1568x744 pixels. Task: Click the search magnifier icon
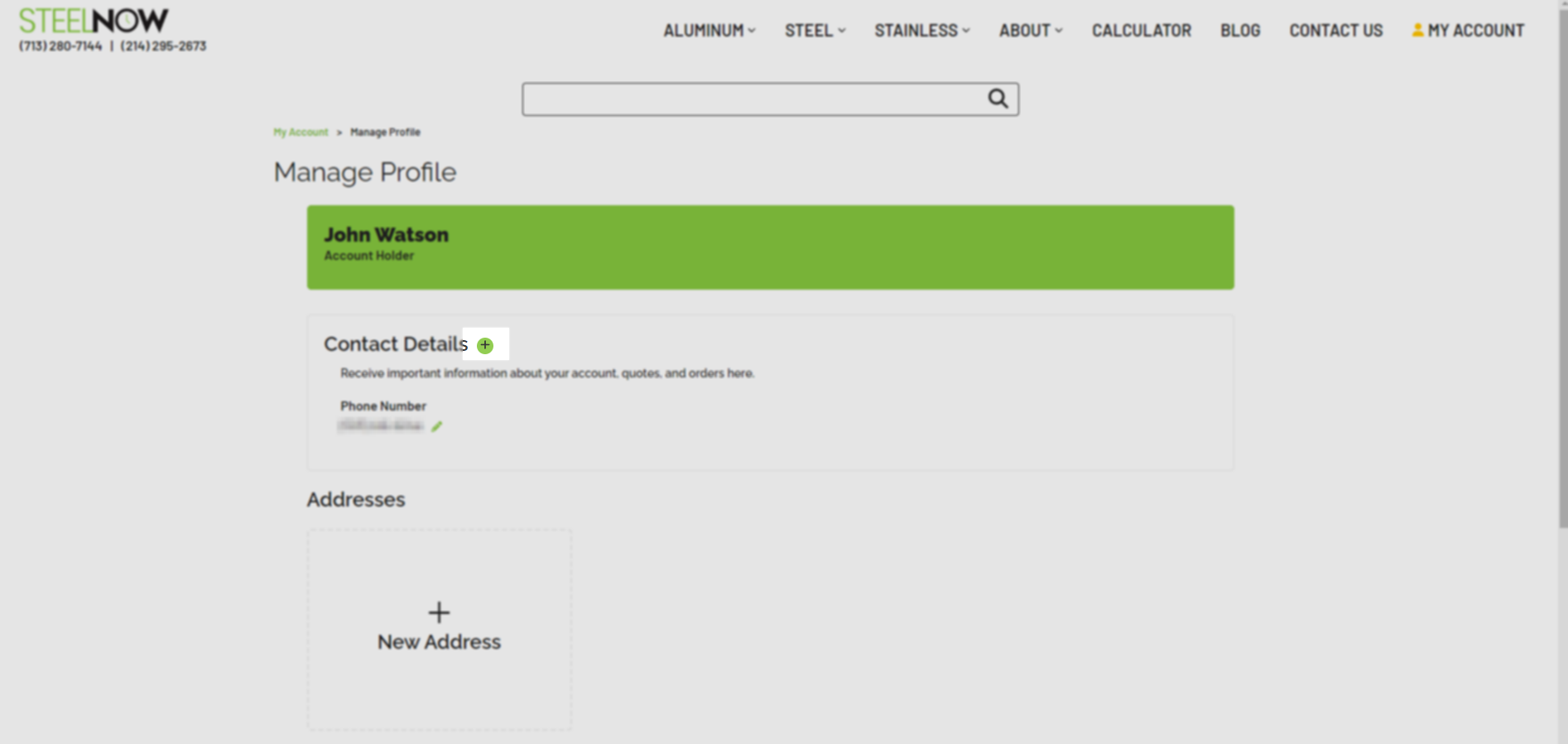998,98
